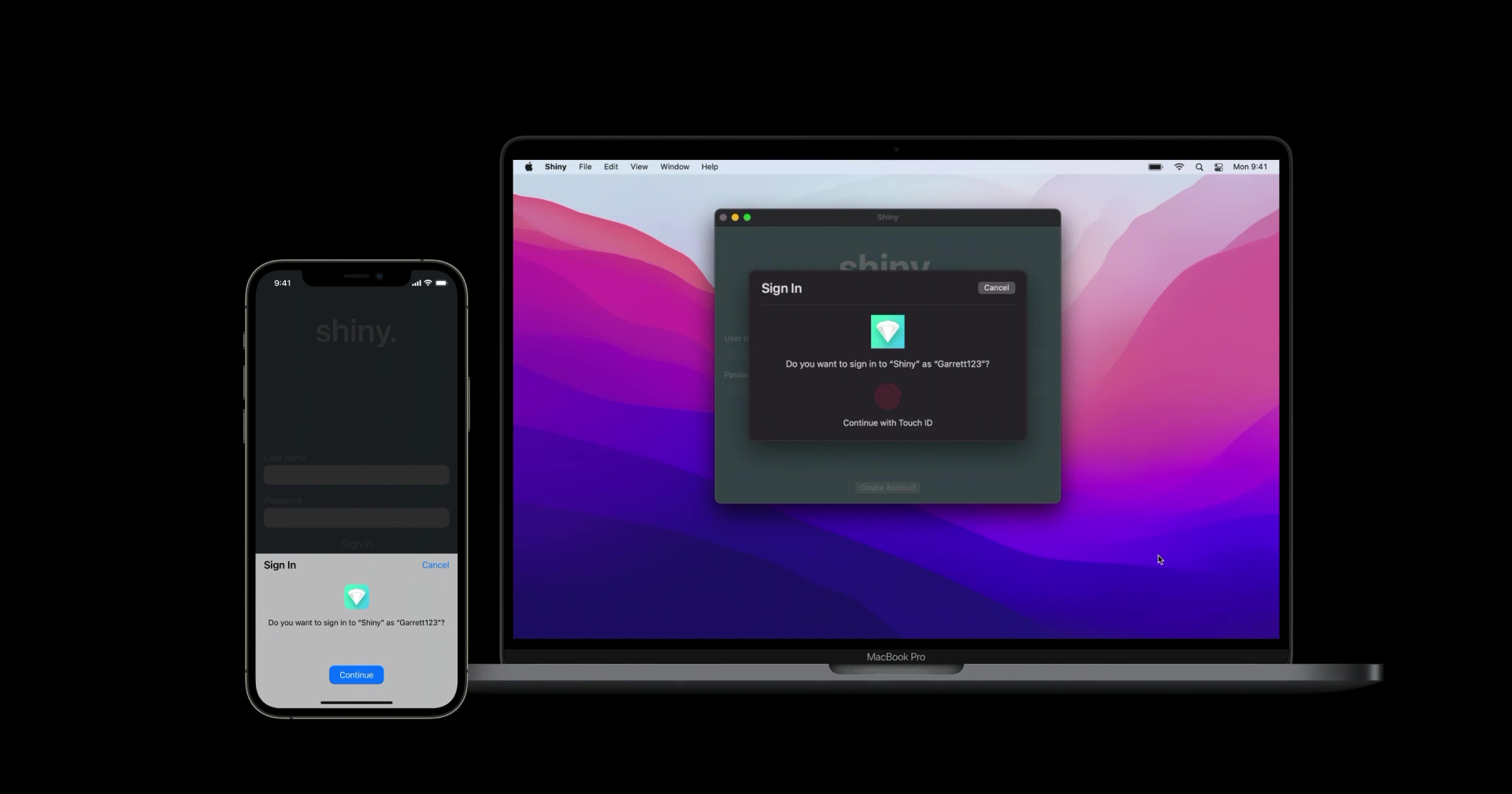Image resolution: width=1512 pixels, height=794 pixels.
Task: Tap the iPhone home indicator bar
Action: pos(356,702)
